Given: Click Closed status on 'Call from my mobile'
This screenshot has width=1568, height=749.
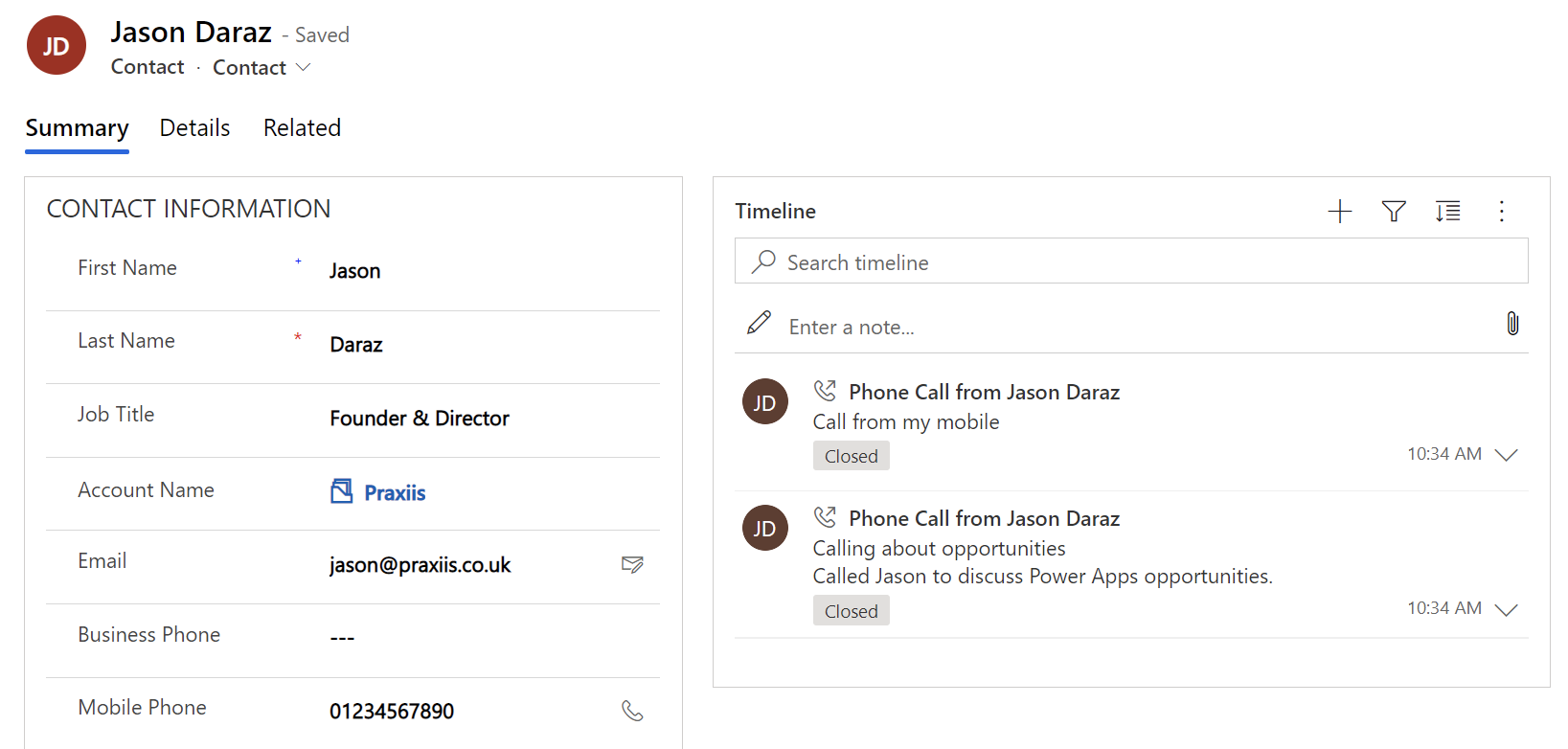Looking at the screenshot, I should (x=852, y=456).
